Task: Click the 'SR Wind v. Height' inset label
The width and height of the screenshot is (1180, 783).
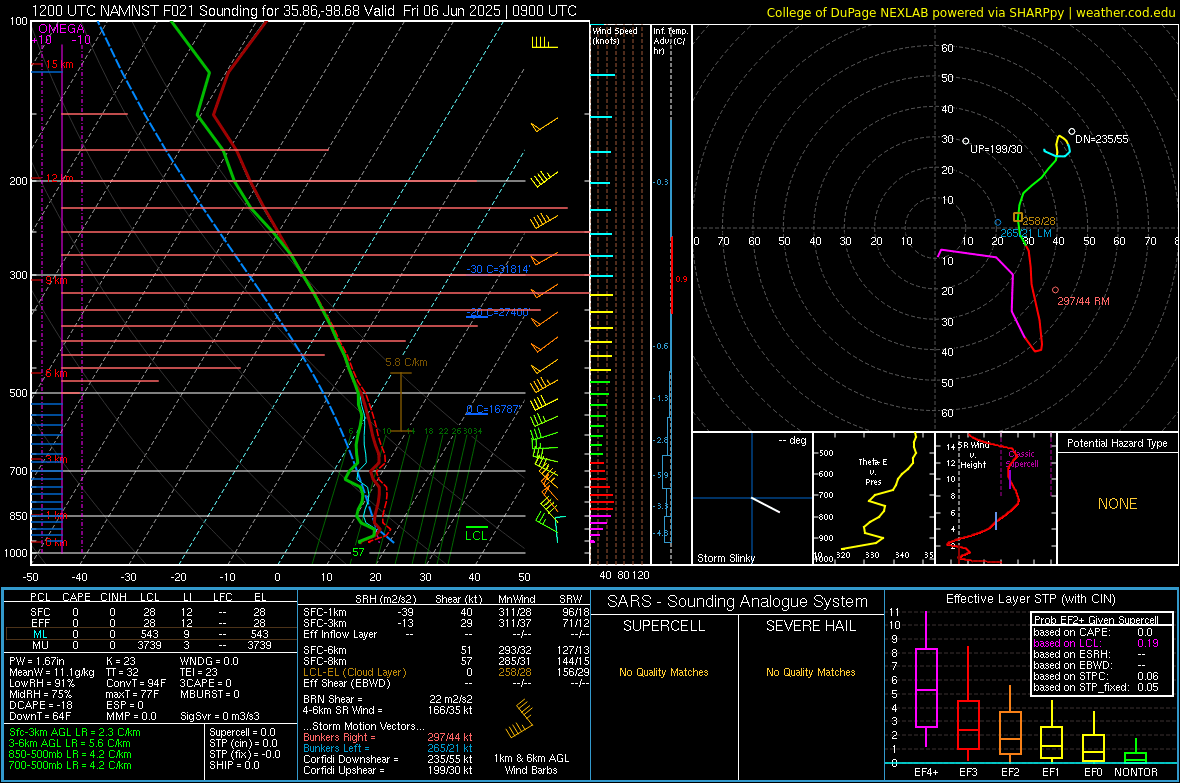Action: [974, 455]
